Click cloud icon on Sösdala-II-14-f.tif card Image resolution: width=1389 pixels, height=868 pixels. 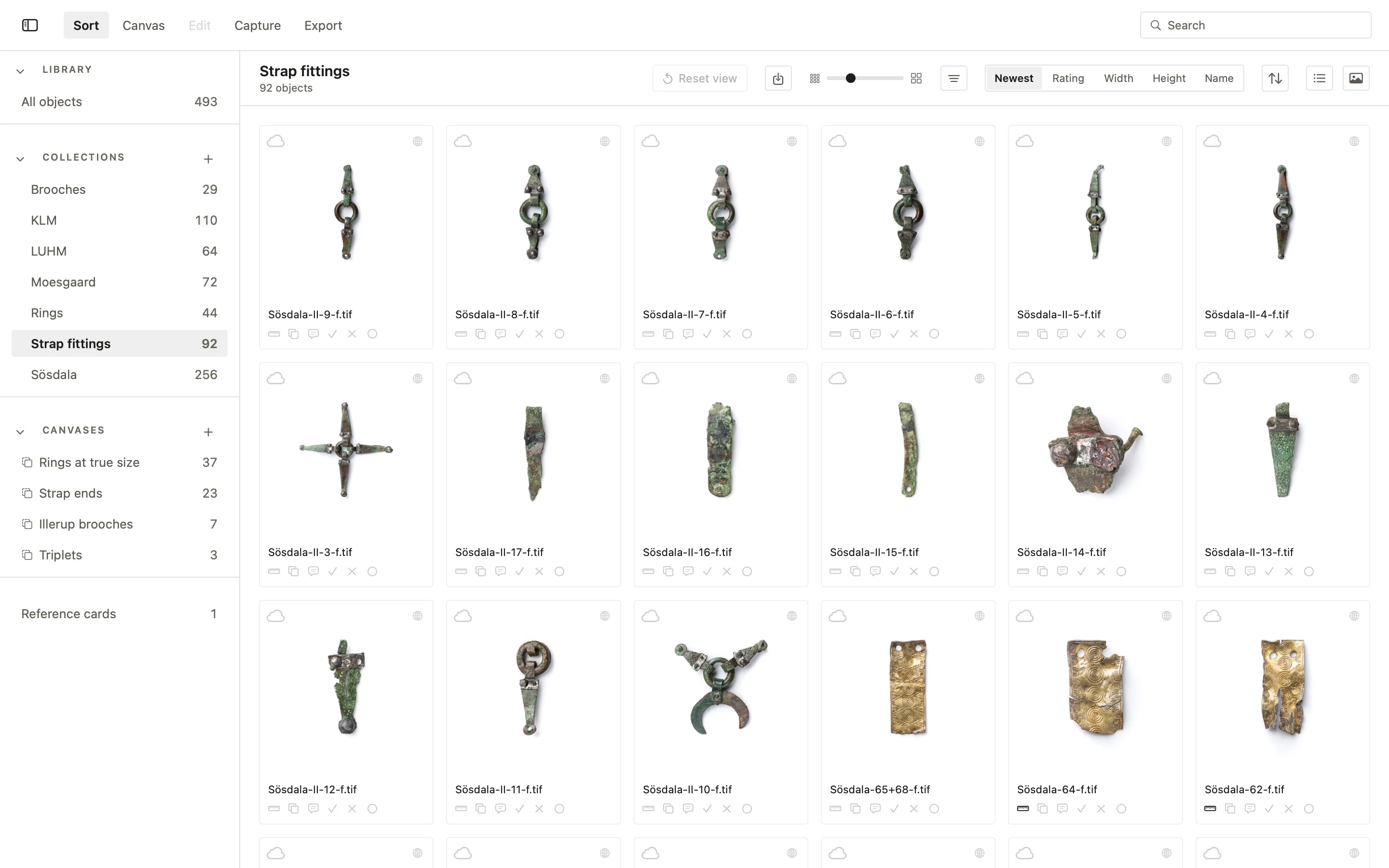[x=1024, y=379]
